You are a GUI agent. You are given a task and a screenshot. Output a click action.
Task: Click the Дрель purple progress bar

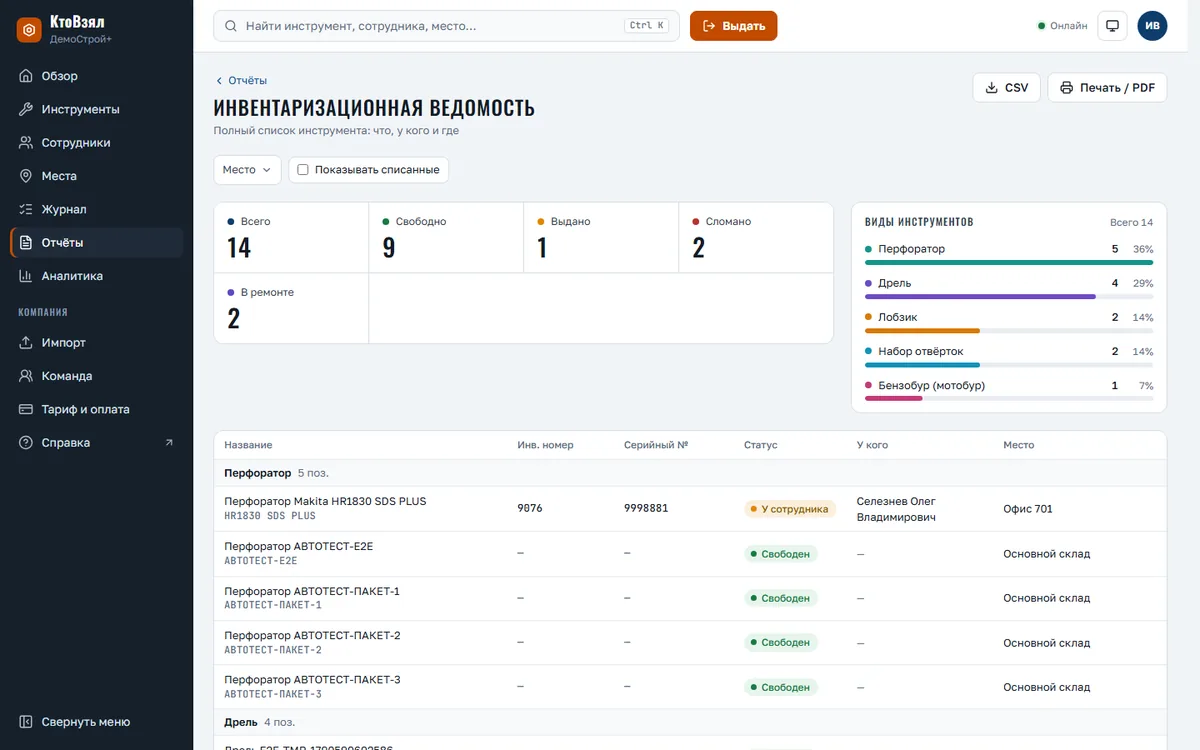[980, 296]
